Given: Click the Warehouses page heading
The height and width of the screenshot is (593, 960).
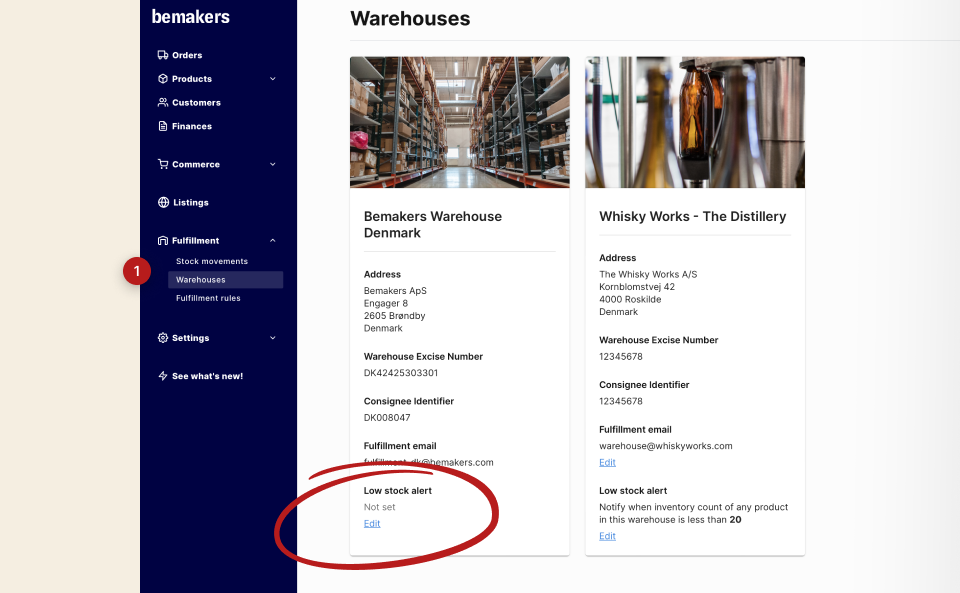Looking at the screenshot, I should pyautogui.click(x=410, y=18).
